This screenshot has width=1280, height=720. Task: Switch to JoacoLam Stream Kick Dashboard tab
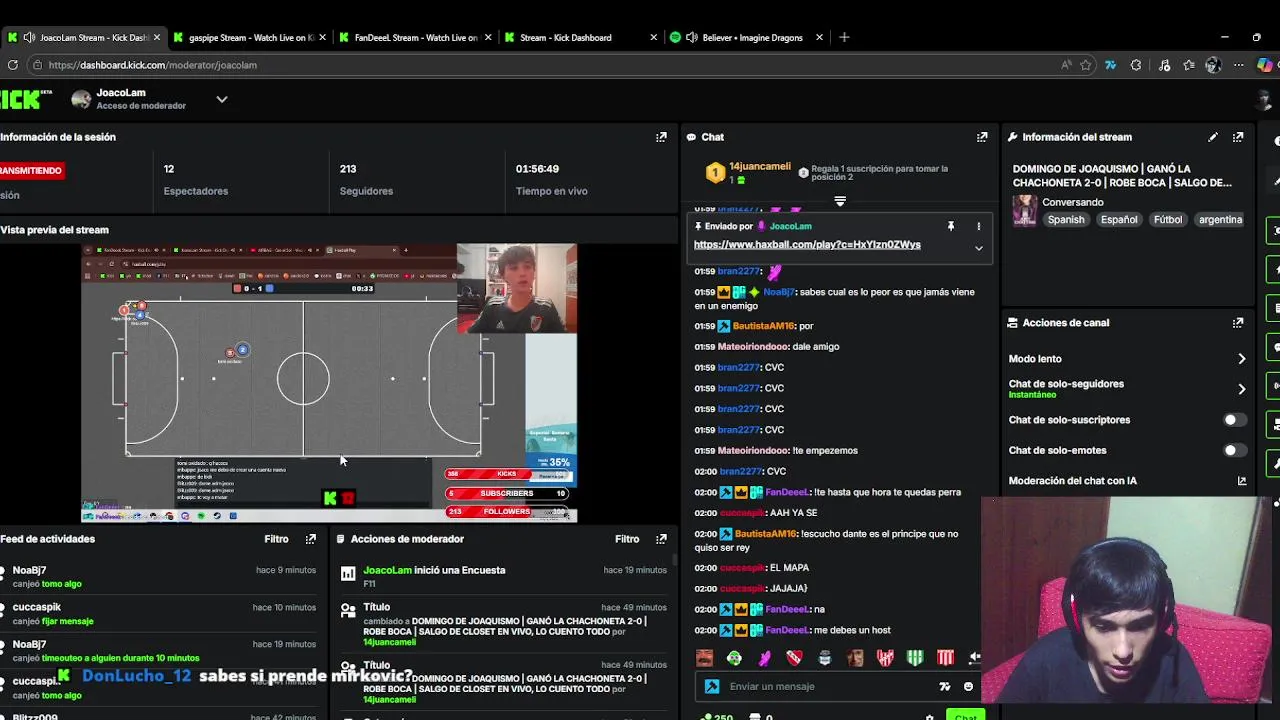click(x=84, y=37)
